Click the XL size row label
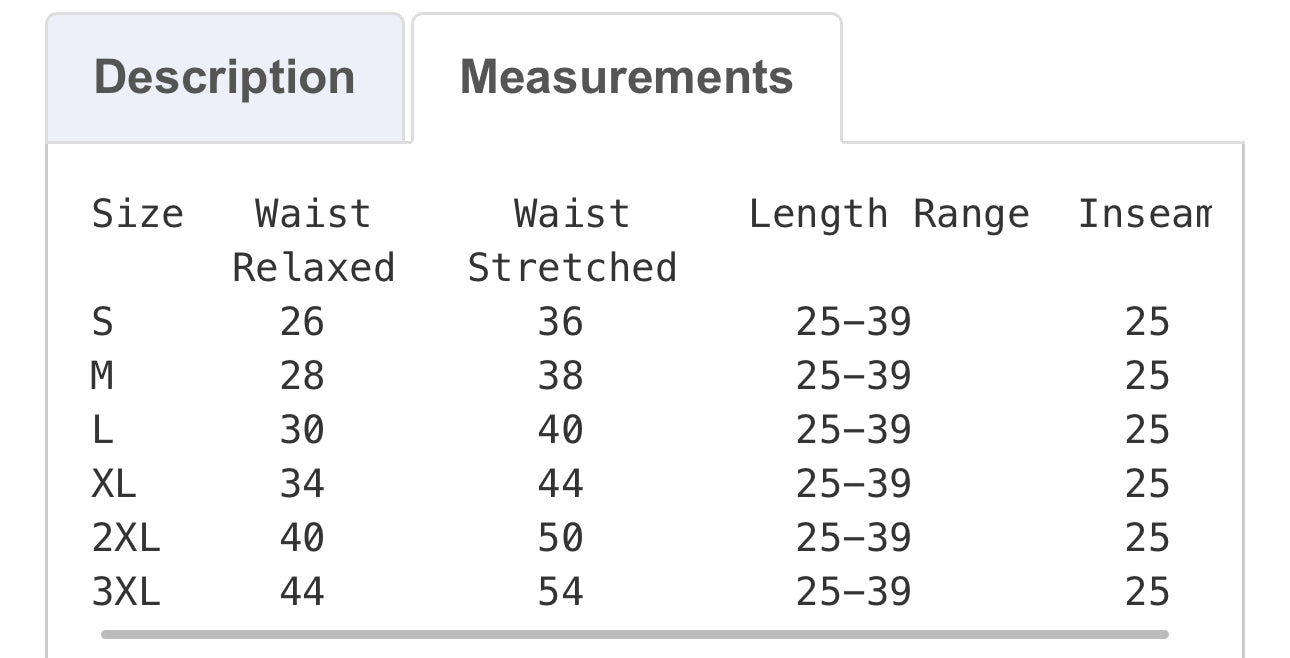1290x658 pixels. pyautogui.click(x=114, y=484)
